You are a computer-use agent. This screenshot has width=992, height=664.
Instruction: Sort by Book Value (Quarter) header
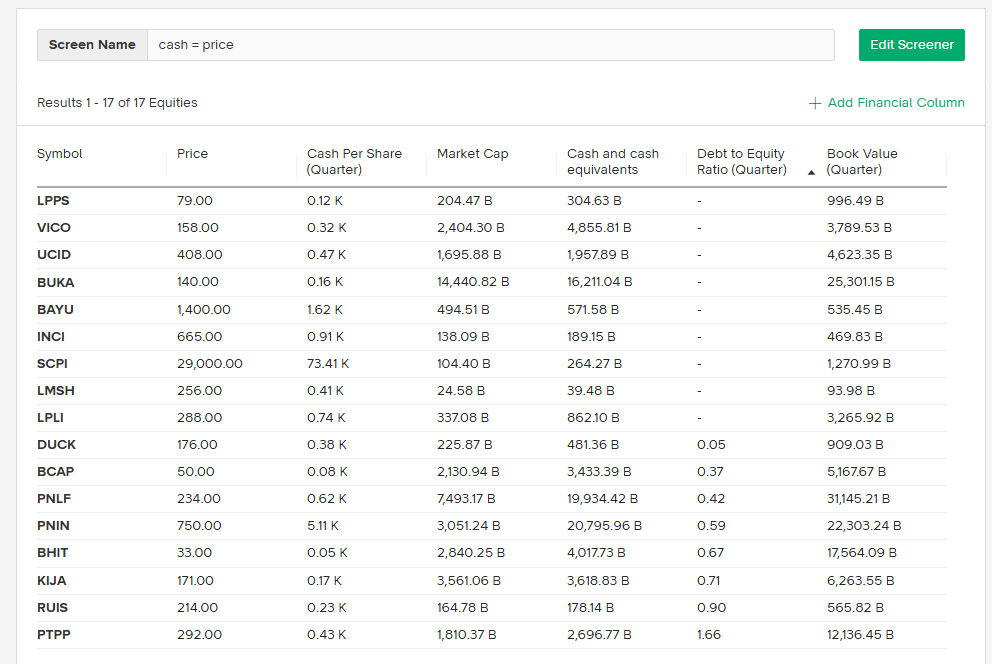[862, 162]
